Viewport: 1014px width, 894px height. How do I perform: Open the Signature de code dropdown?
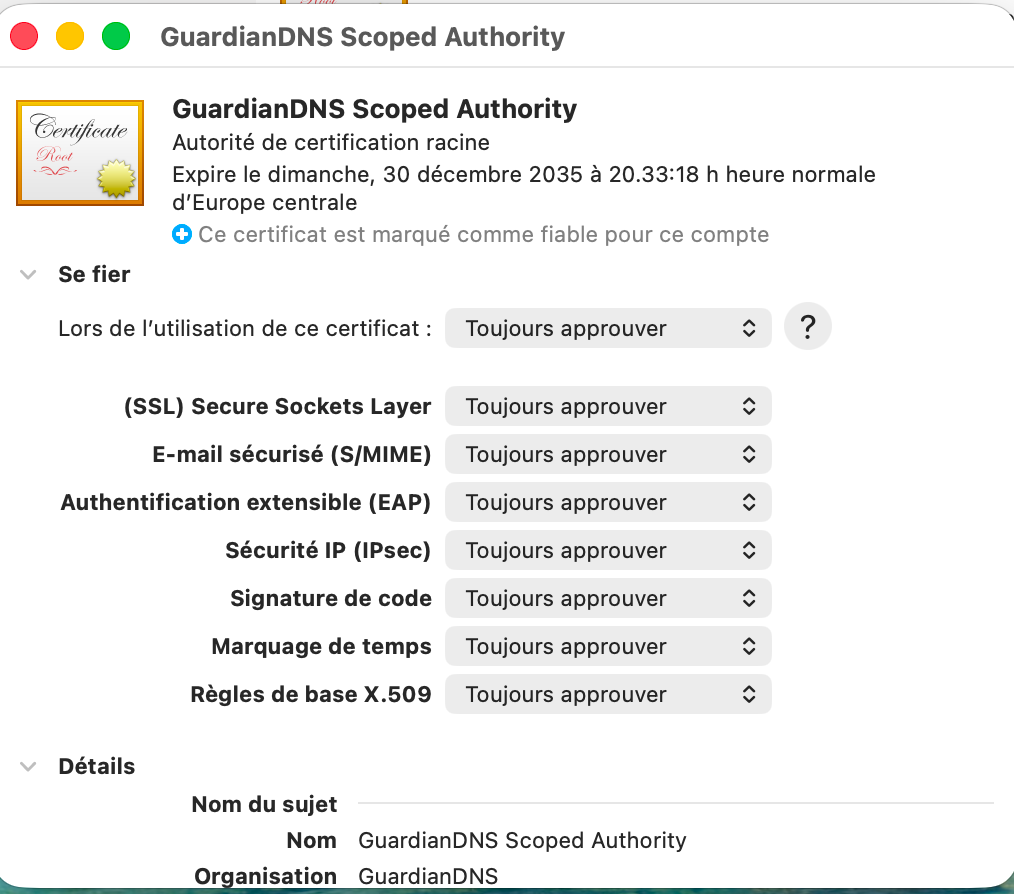coord(608,598)
